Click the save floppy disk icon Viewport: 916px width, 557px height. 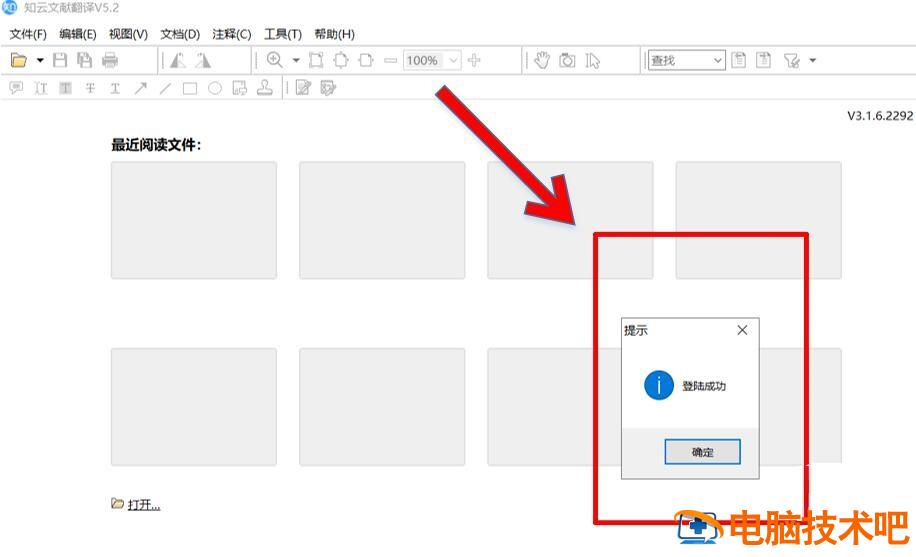tap(60, 60)
